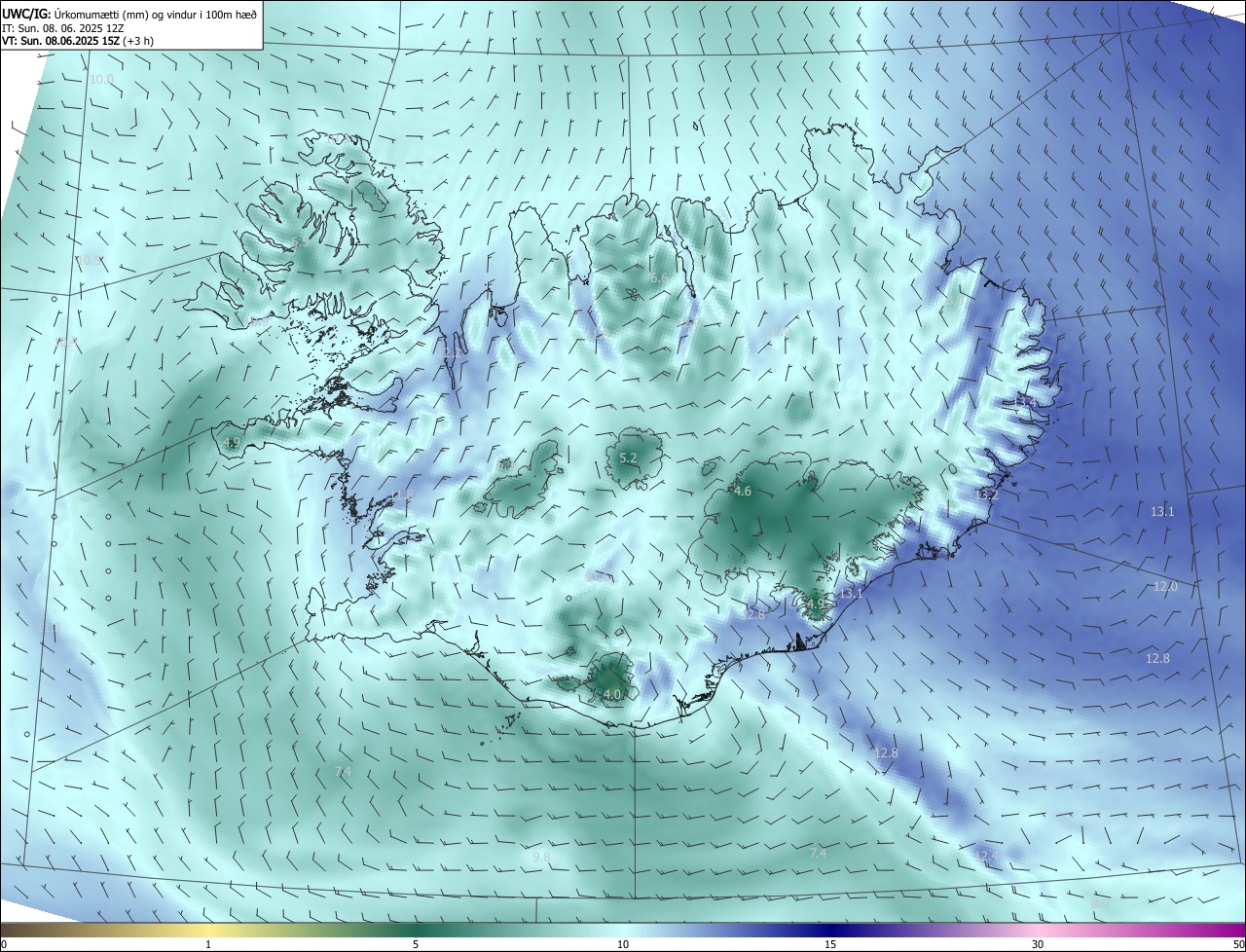Screen dimensions: 1246x952
Task: Click the 12.4 value label
Action: [987, 856]
